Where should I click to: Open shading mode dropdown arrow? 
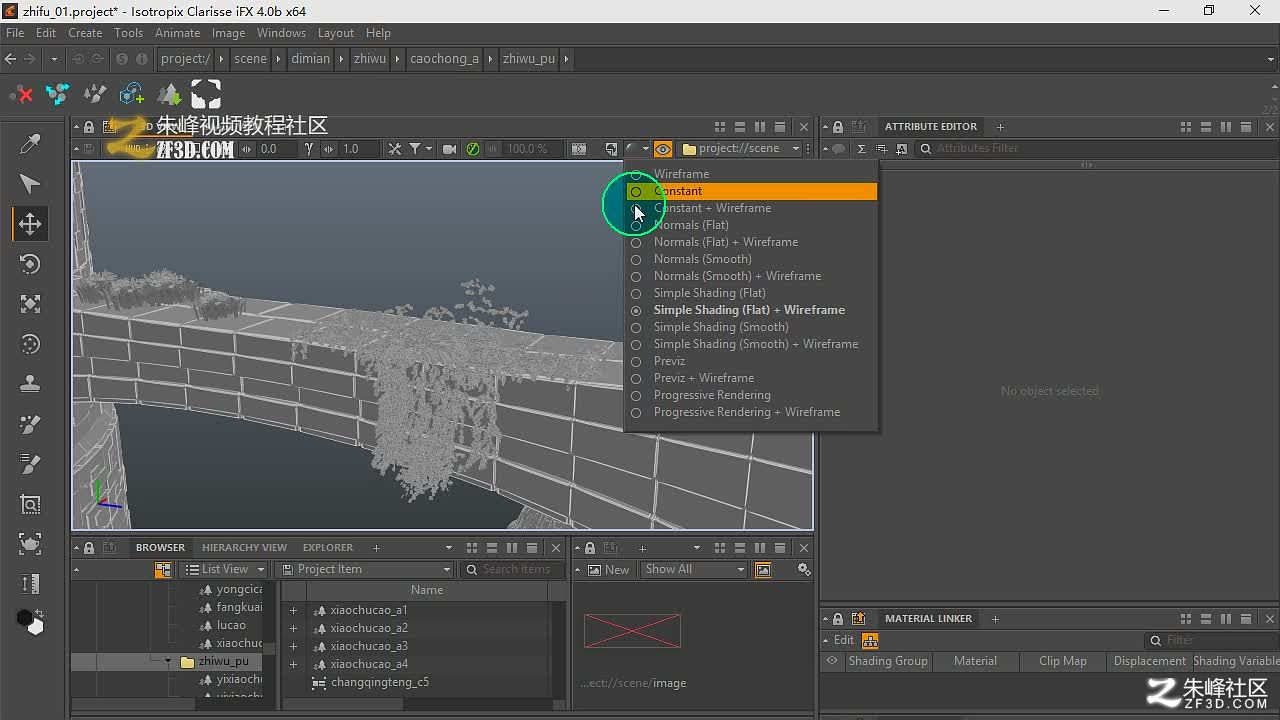pos(646,149)
